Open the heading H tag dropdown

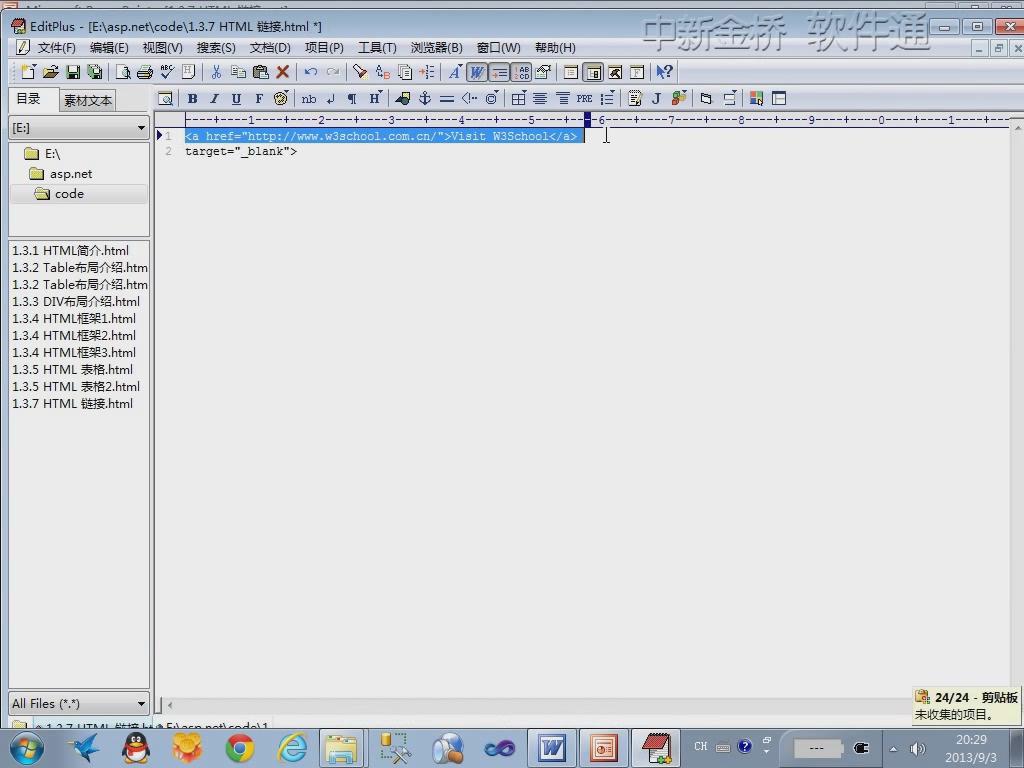[x=375, y=99]
